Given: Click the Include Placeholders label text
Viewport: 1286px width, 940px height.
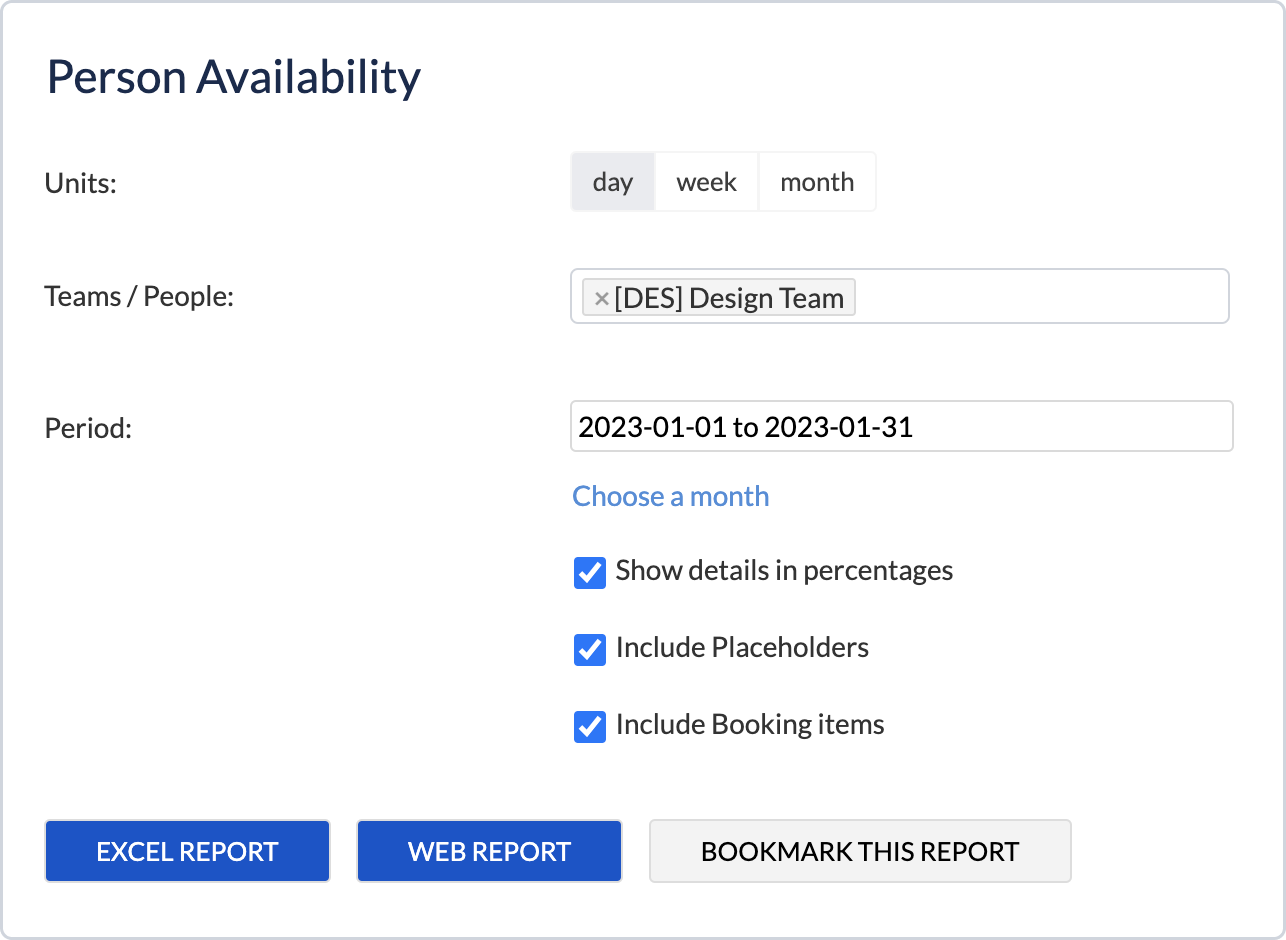Looking at the screenshot, I should [742, 648].
